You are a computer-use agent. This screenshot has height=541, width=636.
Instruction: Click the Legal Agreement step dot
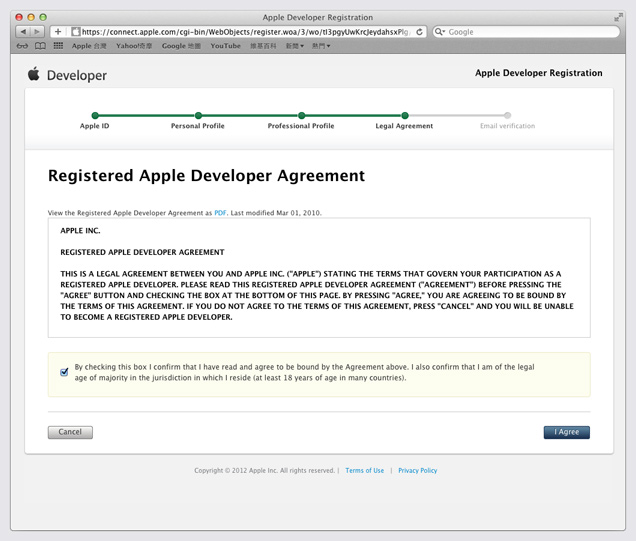[405, 115]
